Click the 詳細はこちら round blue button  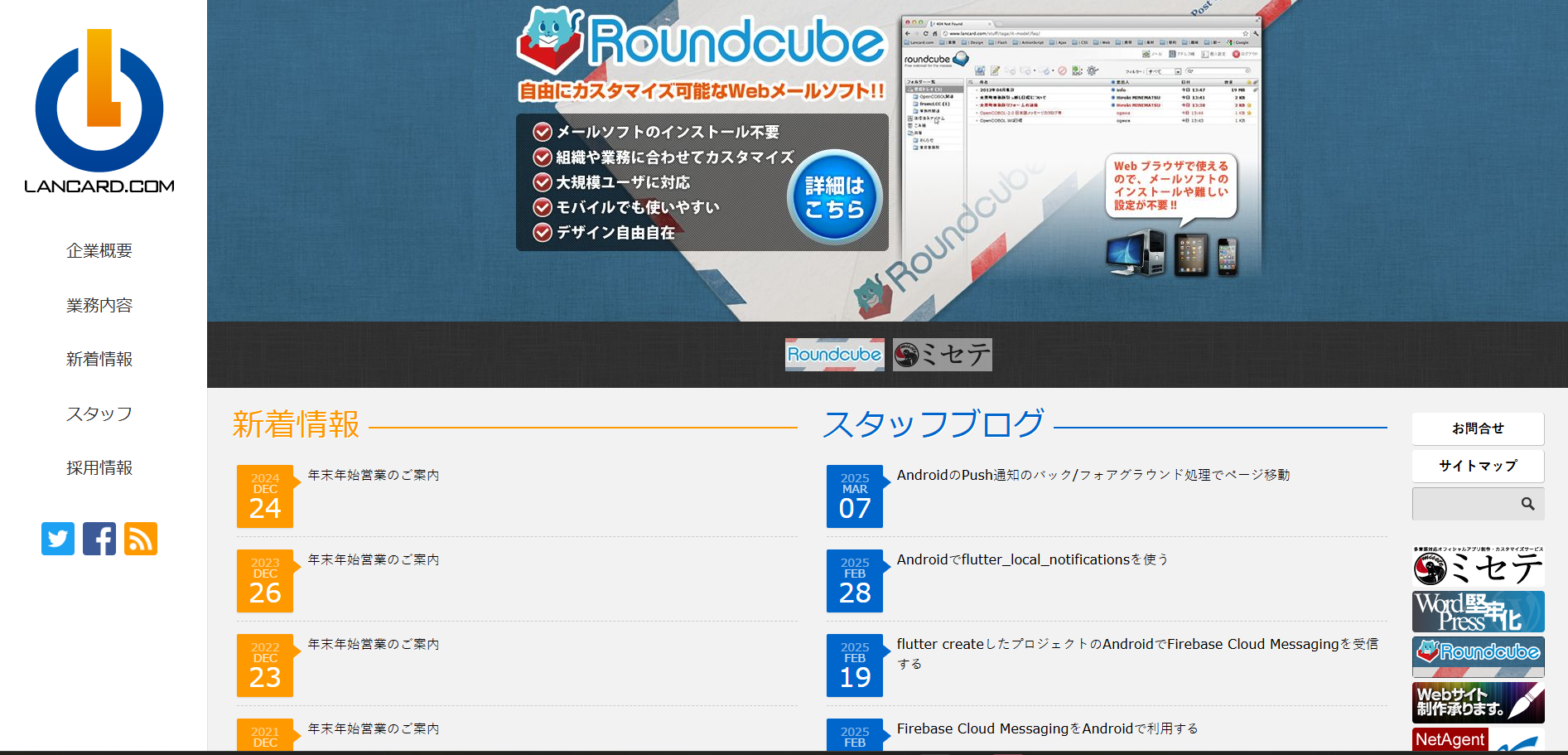834,197
